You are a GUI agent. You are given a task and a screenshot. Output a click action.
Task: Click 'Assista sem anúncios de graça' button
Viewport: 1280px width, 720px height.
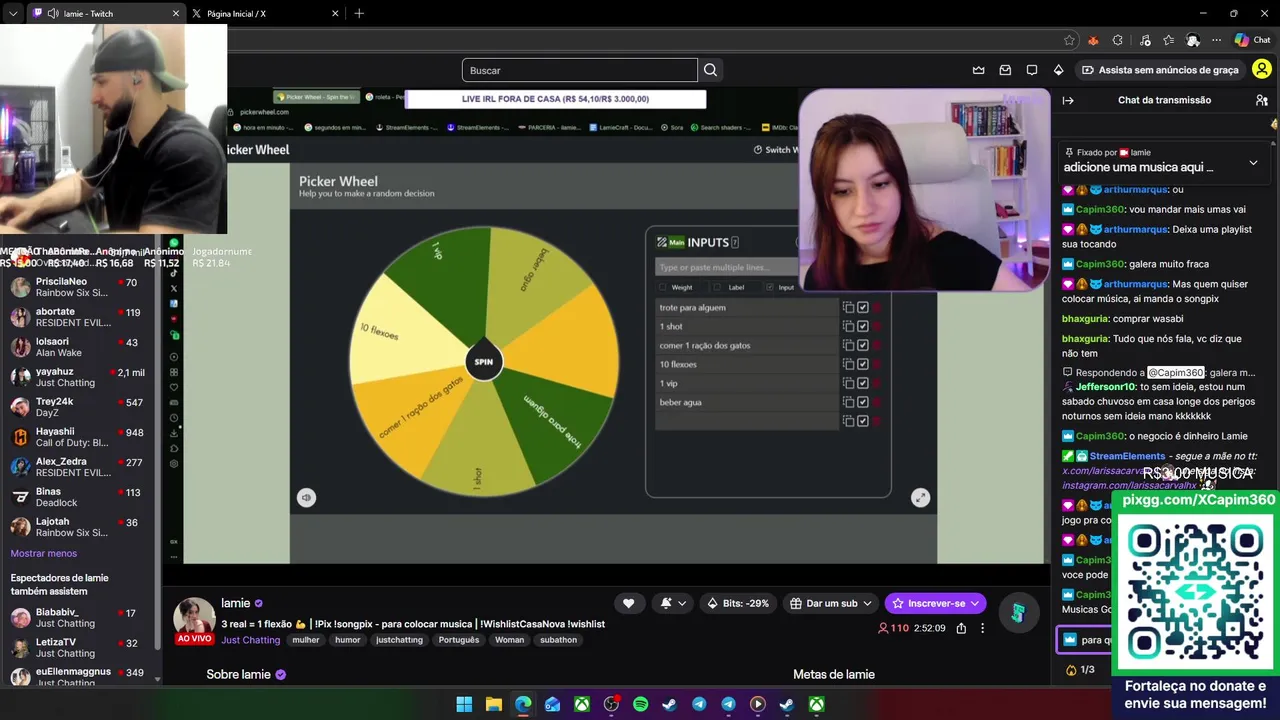tap(1160, 70)
